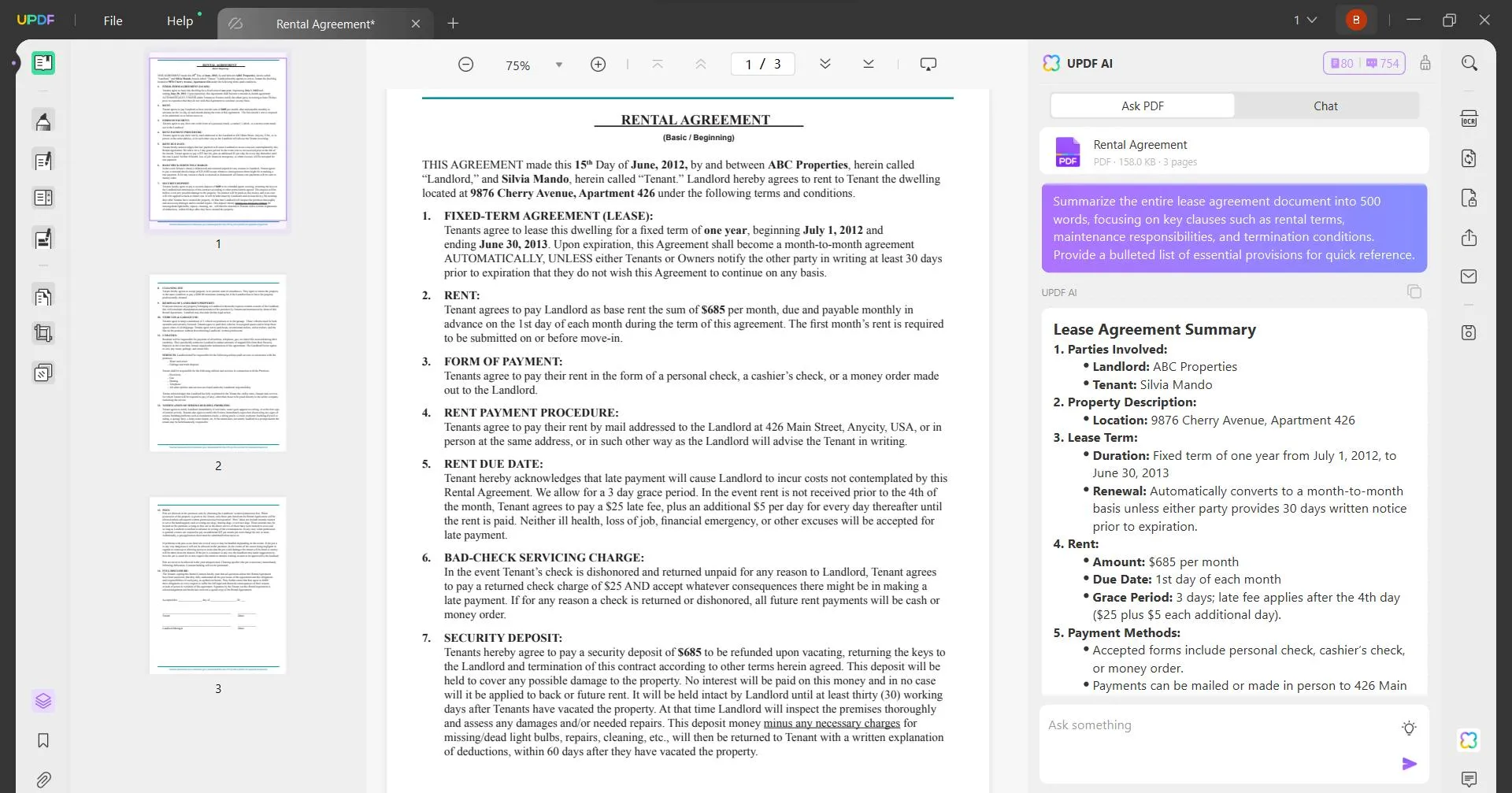
Task: Start presentation view from the toolbar
Action: (x=929, y=64)
